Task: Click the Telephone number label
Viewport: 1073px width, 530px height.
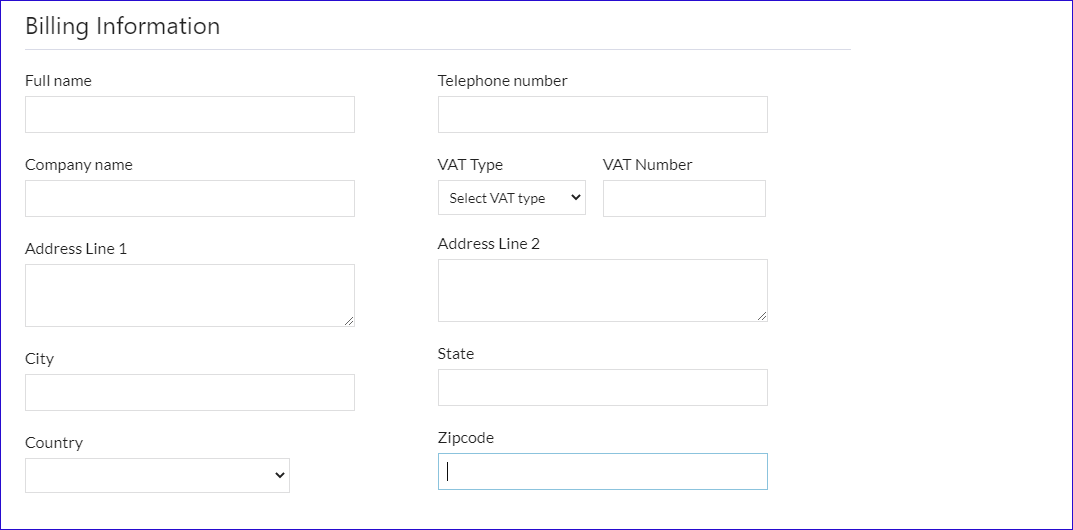Action: coord(502,81)
